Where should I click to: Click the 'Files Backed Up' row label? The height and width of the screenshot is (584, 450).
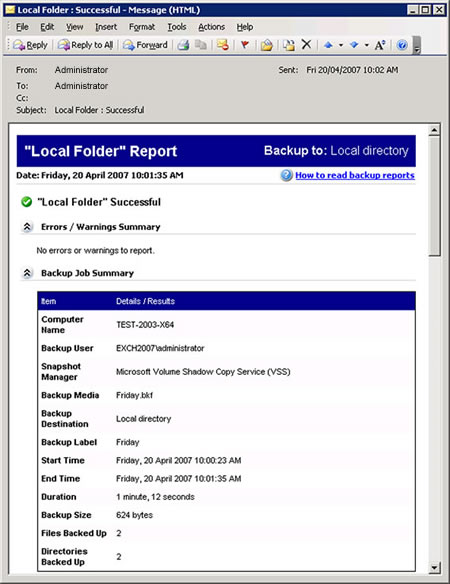tap(74, 533)
